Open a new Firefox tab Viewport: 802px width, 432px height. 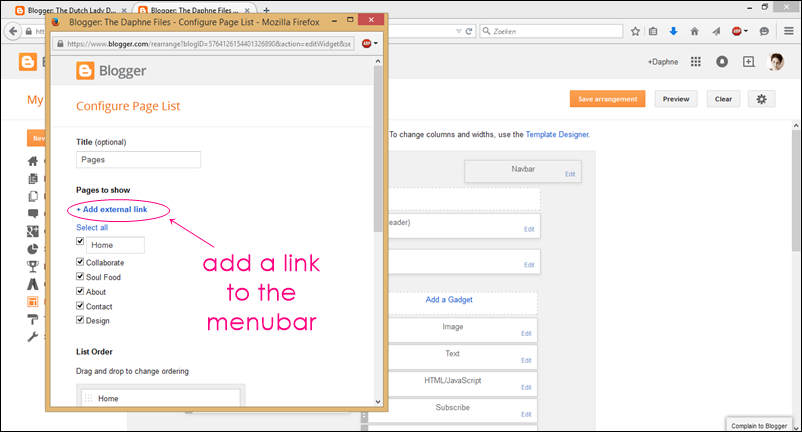click(266, 10)
